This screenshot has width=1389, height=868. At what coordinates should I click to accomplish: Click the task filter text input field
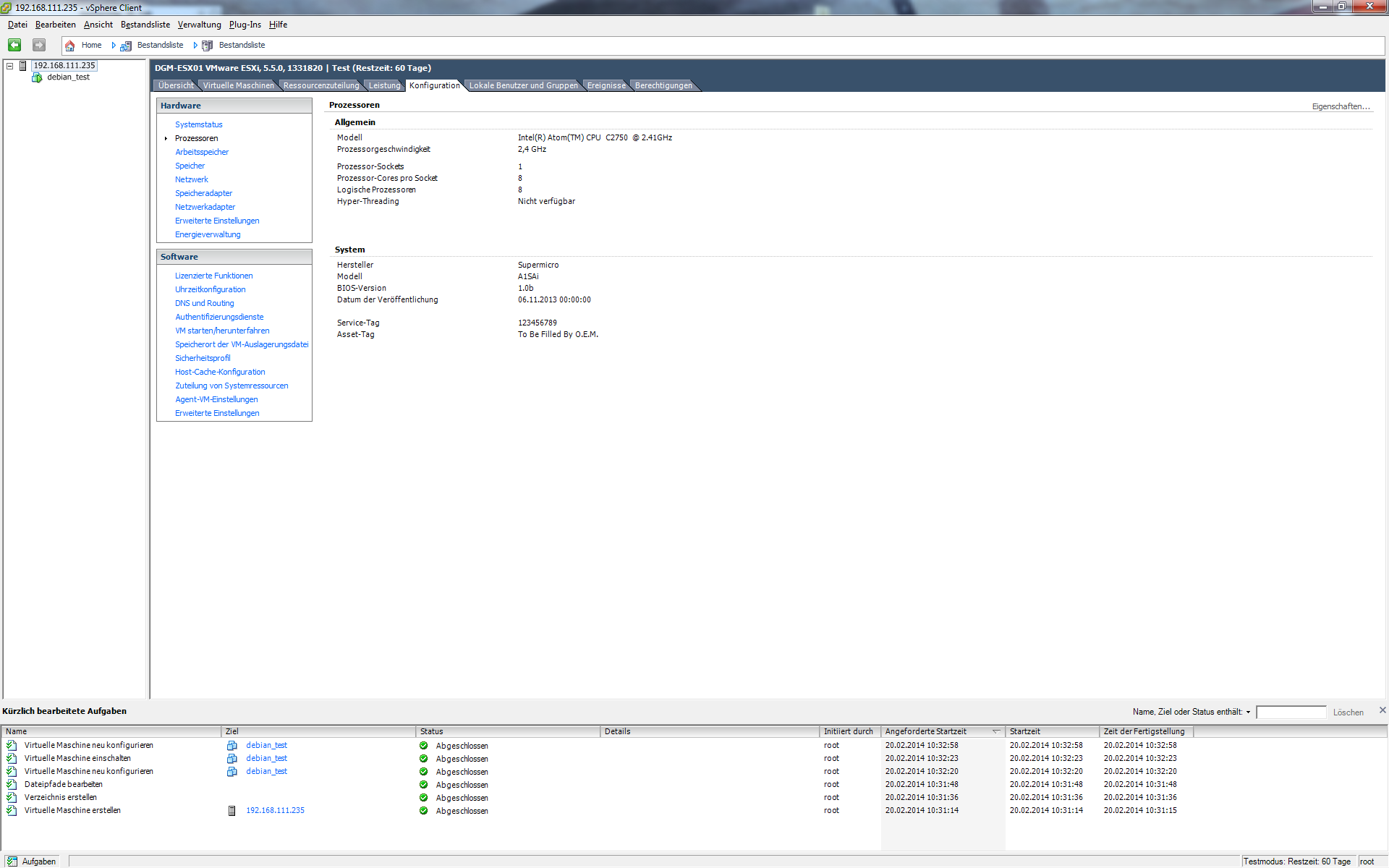pyautogui.click(x=1291, y=712)
